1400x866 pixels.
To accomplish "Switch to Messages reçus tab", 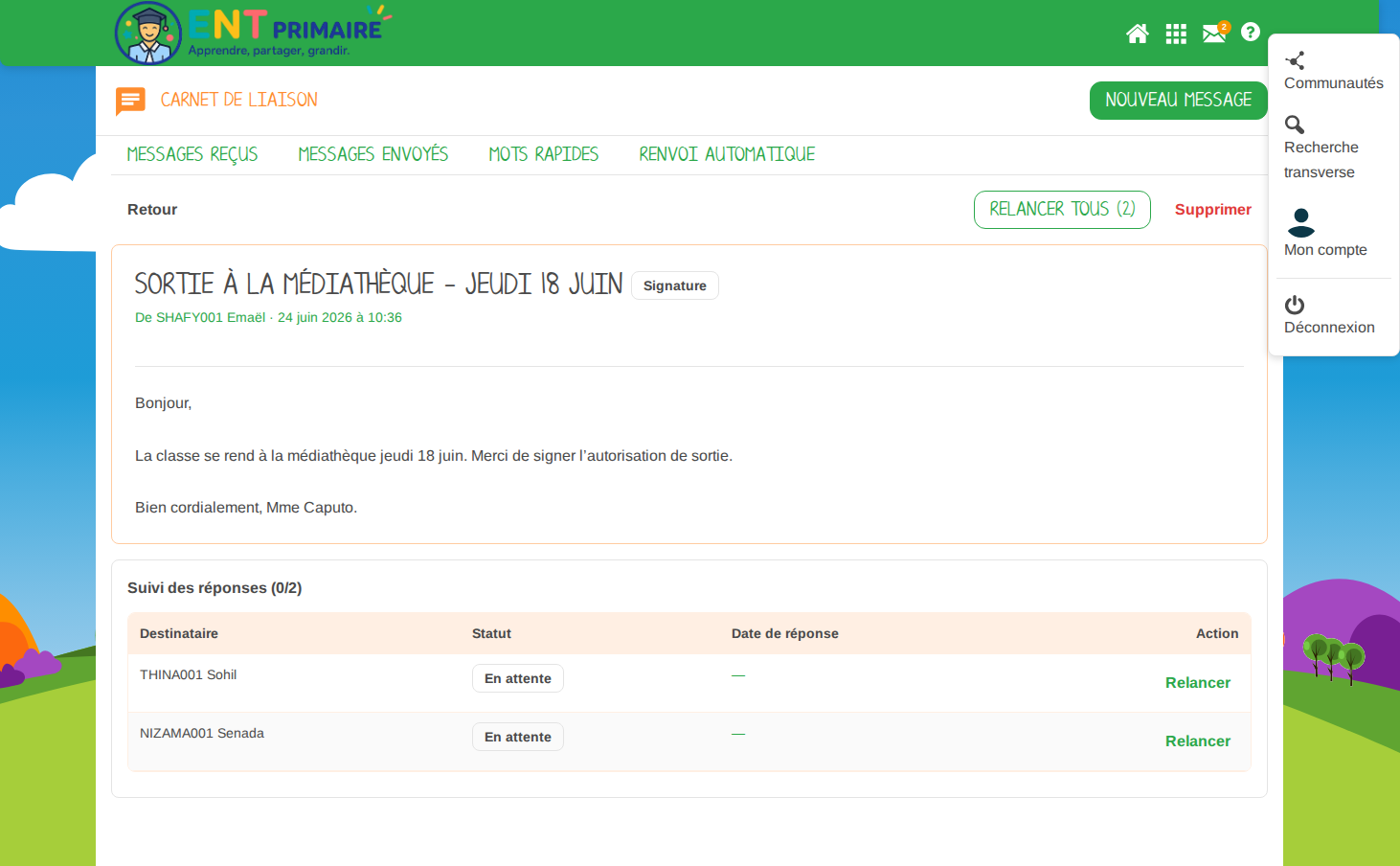I will (192, 155).
